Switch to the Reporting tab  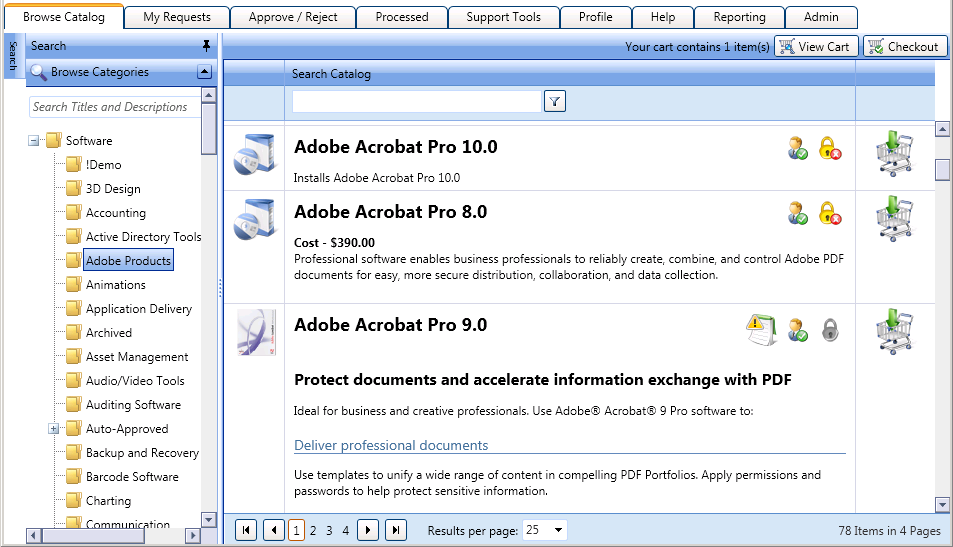pos(739,17)
